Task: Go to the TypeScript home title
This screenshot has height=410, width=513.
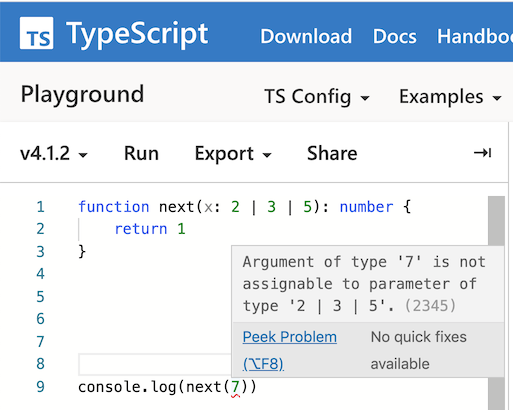Action: coord(137,33)
